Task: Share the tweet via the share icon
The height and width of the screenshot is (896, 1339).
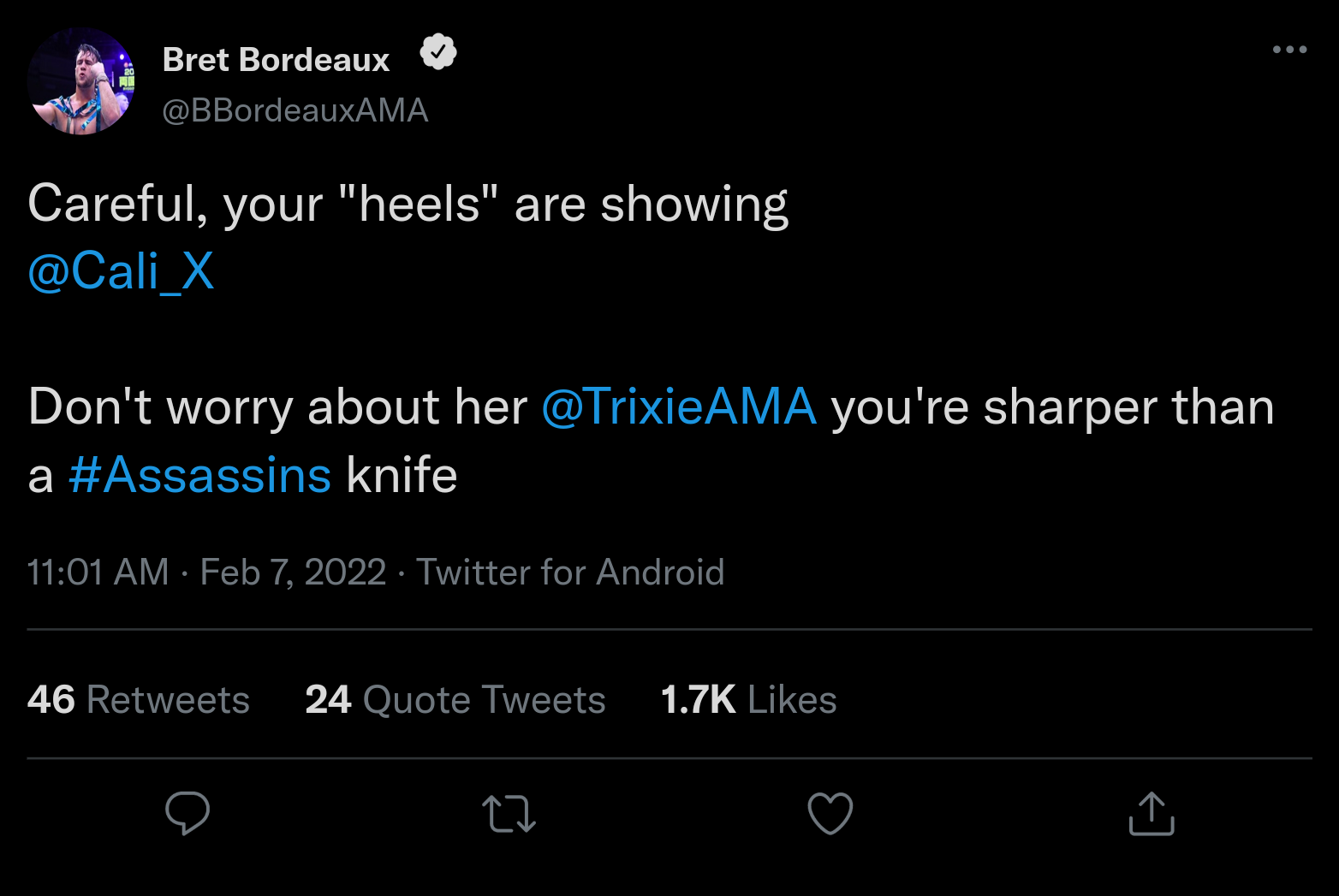Action: (x=1152, y=813)
